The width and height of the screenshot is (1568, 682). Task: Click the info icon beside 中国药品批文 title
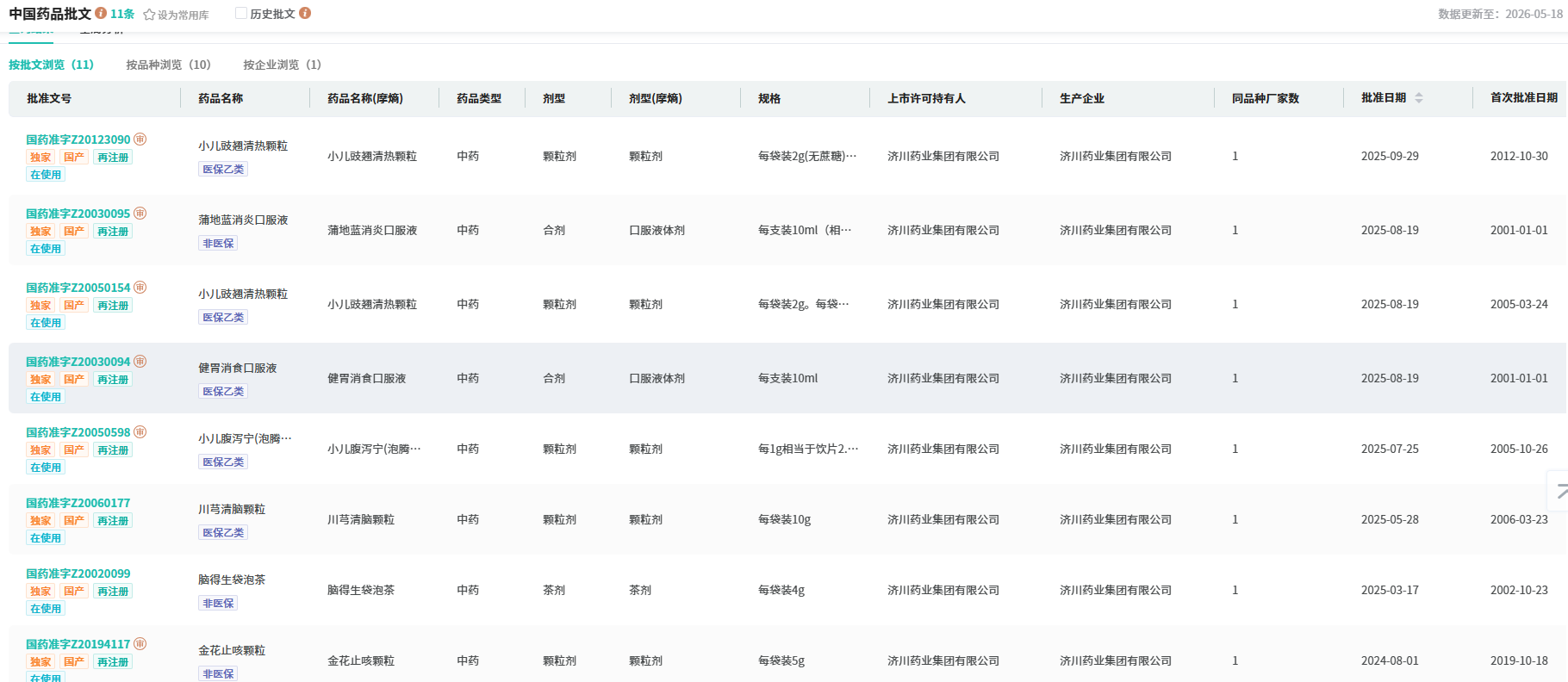tap(101, 13)
